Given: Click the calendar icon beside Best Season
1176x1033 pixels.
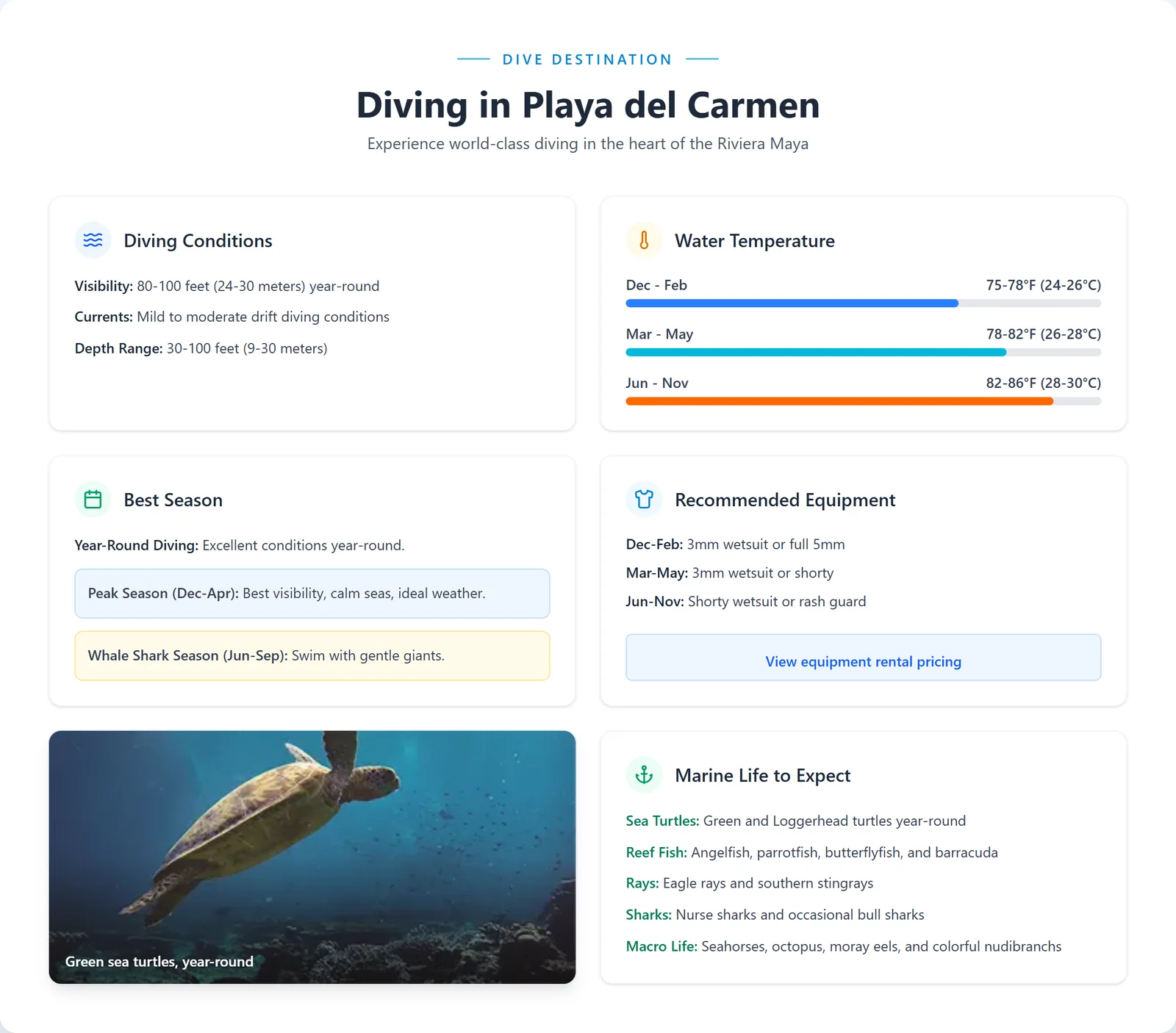Looking at the screenshot, I should 93,500.
